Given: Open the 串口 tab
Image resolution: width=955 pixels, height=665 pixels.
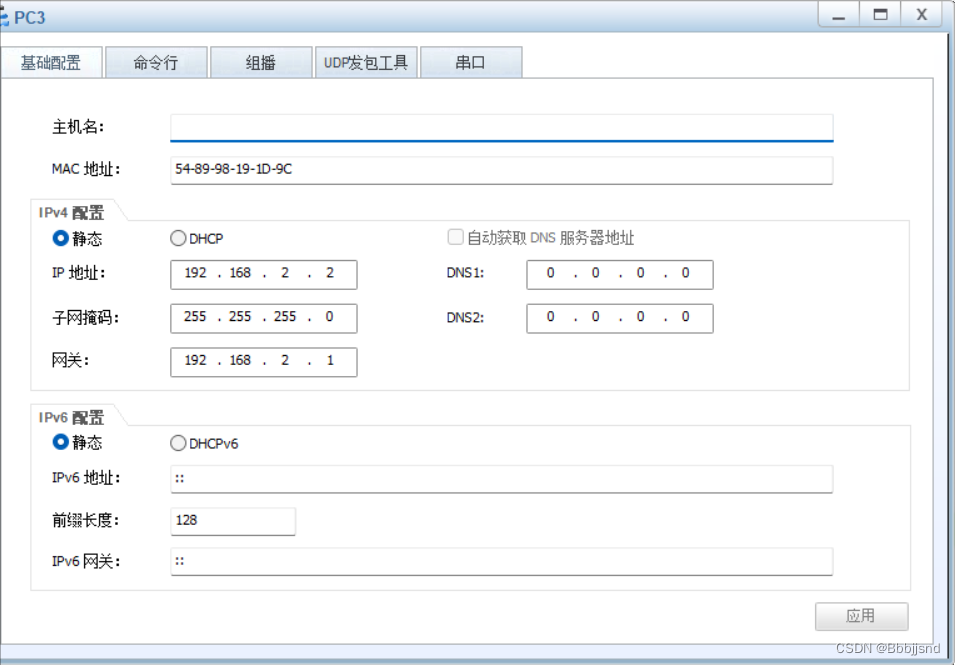Looking at the screenshot, I should coord(470,62).
